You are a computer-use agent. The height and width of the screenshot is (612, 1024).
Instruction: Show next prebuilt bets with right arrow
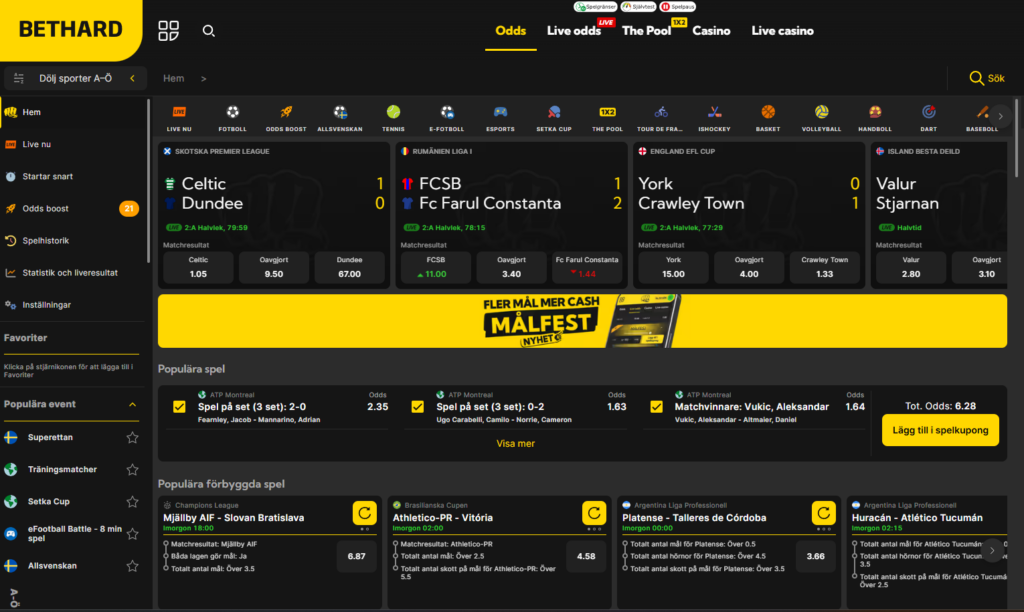coord(992,551)
